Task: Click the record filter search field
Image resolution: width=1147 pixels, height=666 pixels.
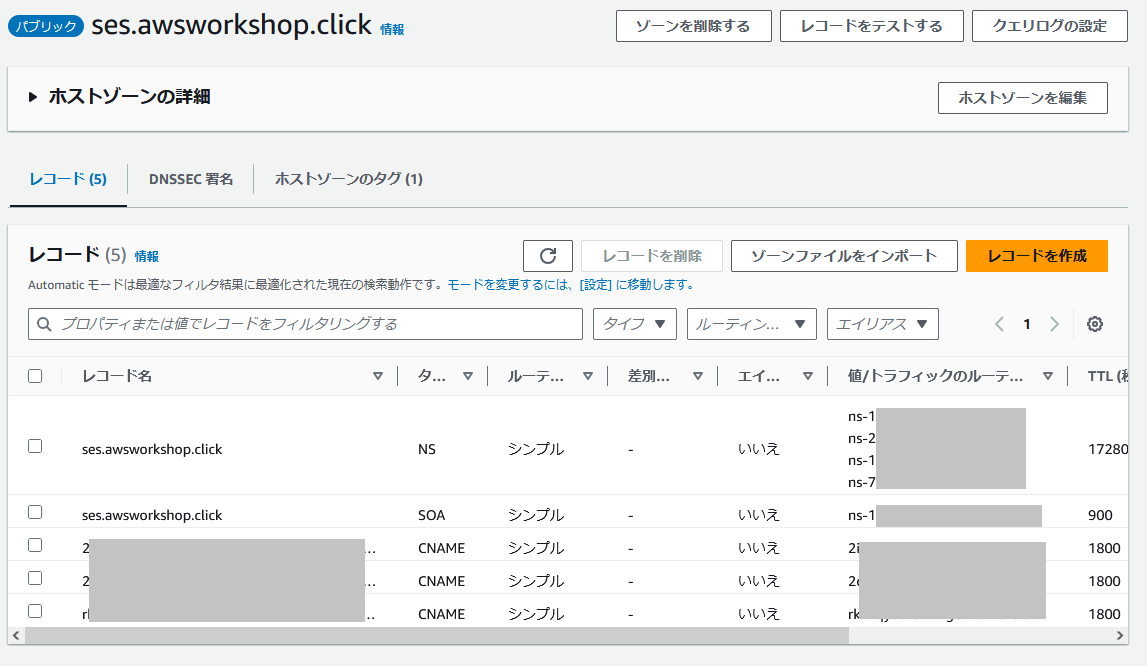Action: click(x=305, y=324)
